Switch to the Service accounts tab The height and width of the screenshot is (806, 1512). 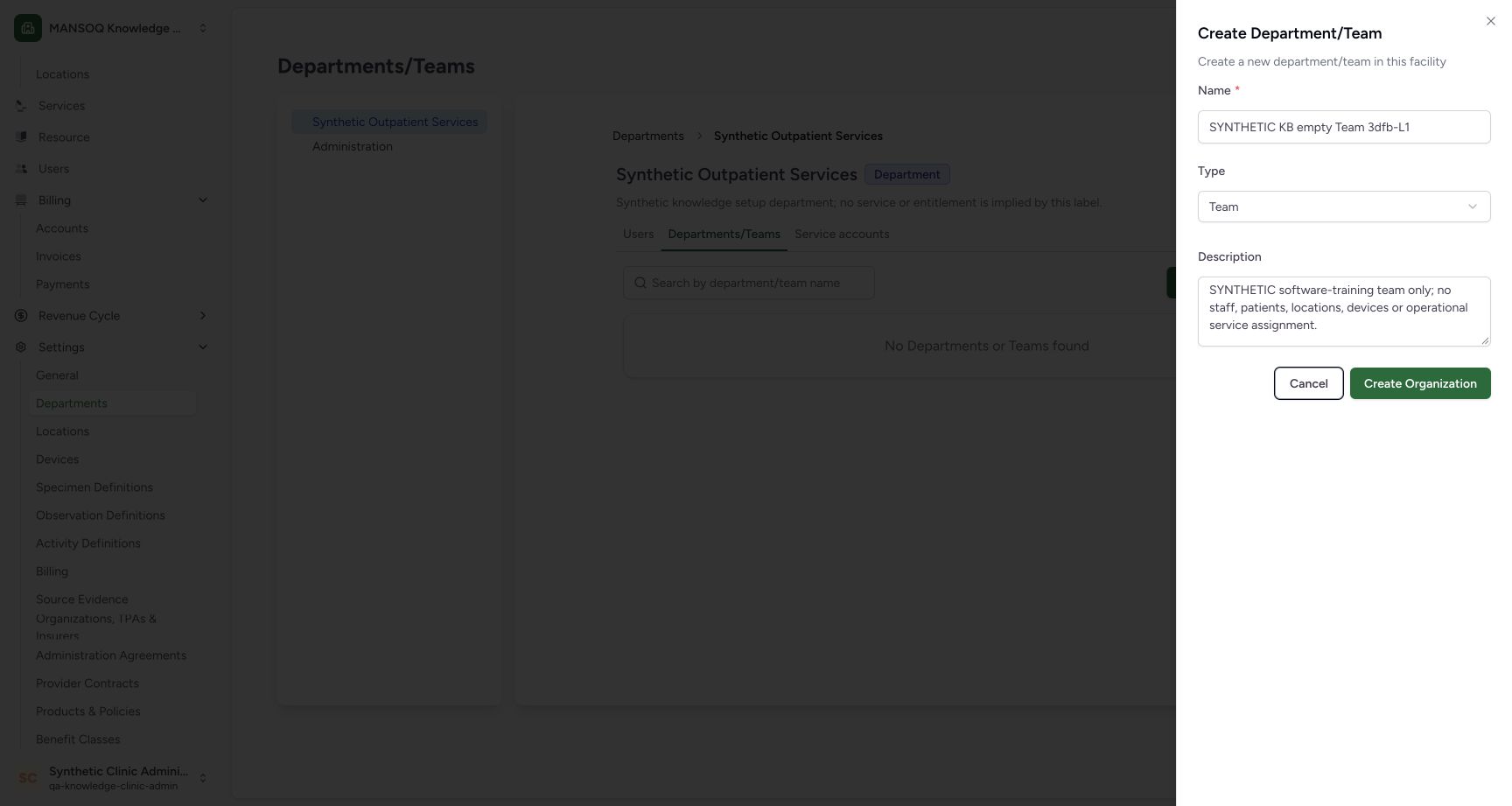click(x=842, y=235)
